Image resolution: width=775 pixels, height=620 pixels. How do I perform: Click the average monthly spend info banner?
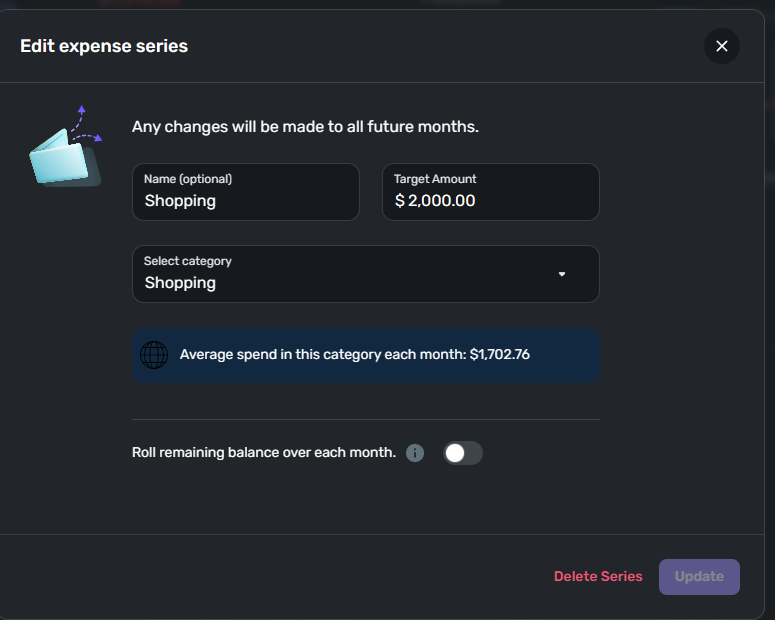click(365, 355)
